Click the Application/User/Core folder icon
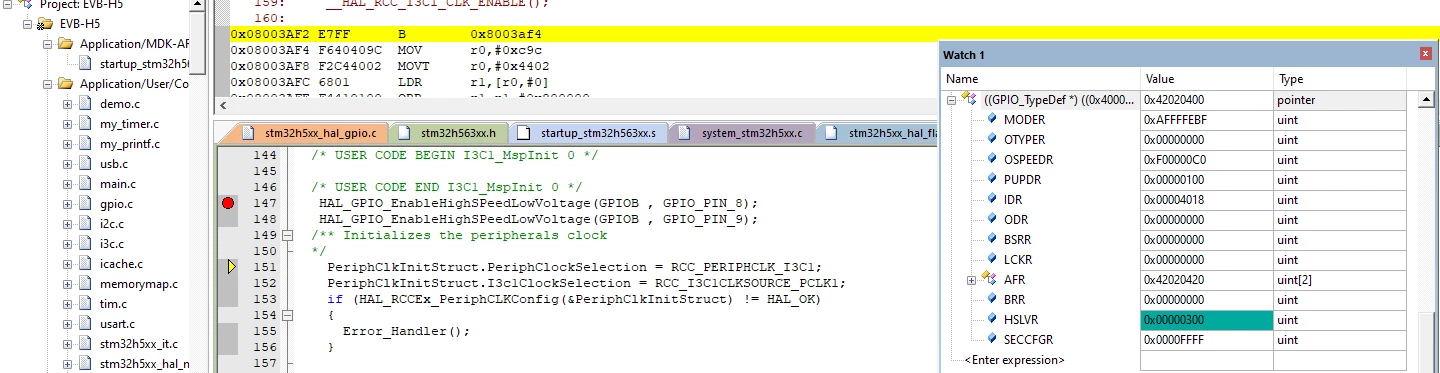 (65, 84)
